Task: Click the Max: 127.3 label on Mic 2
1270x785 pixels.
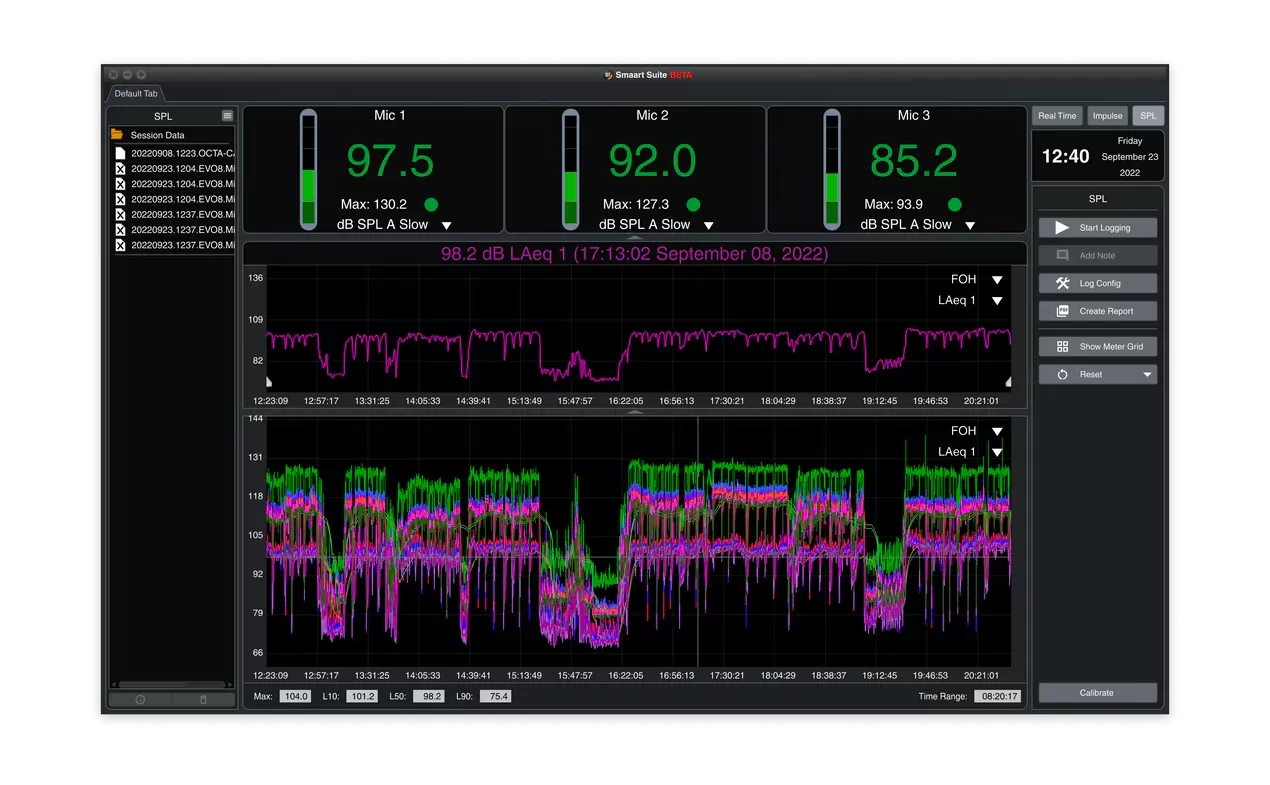Action: (x=636, y=205)
